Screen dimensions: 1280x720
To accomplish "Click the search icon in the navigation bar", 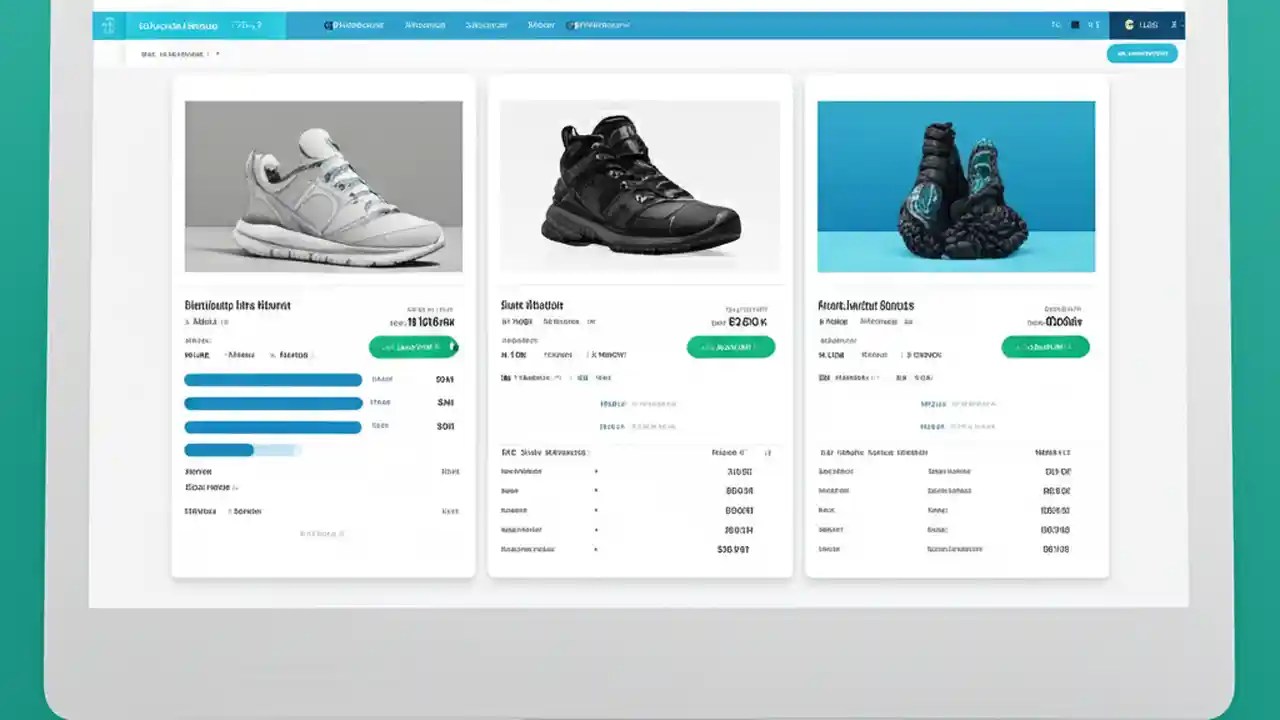I will tap(1056, 25).
